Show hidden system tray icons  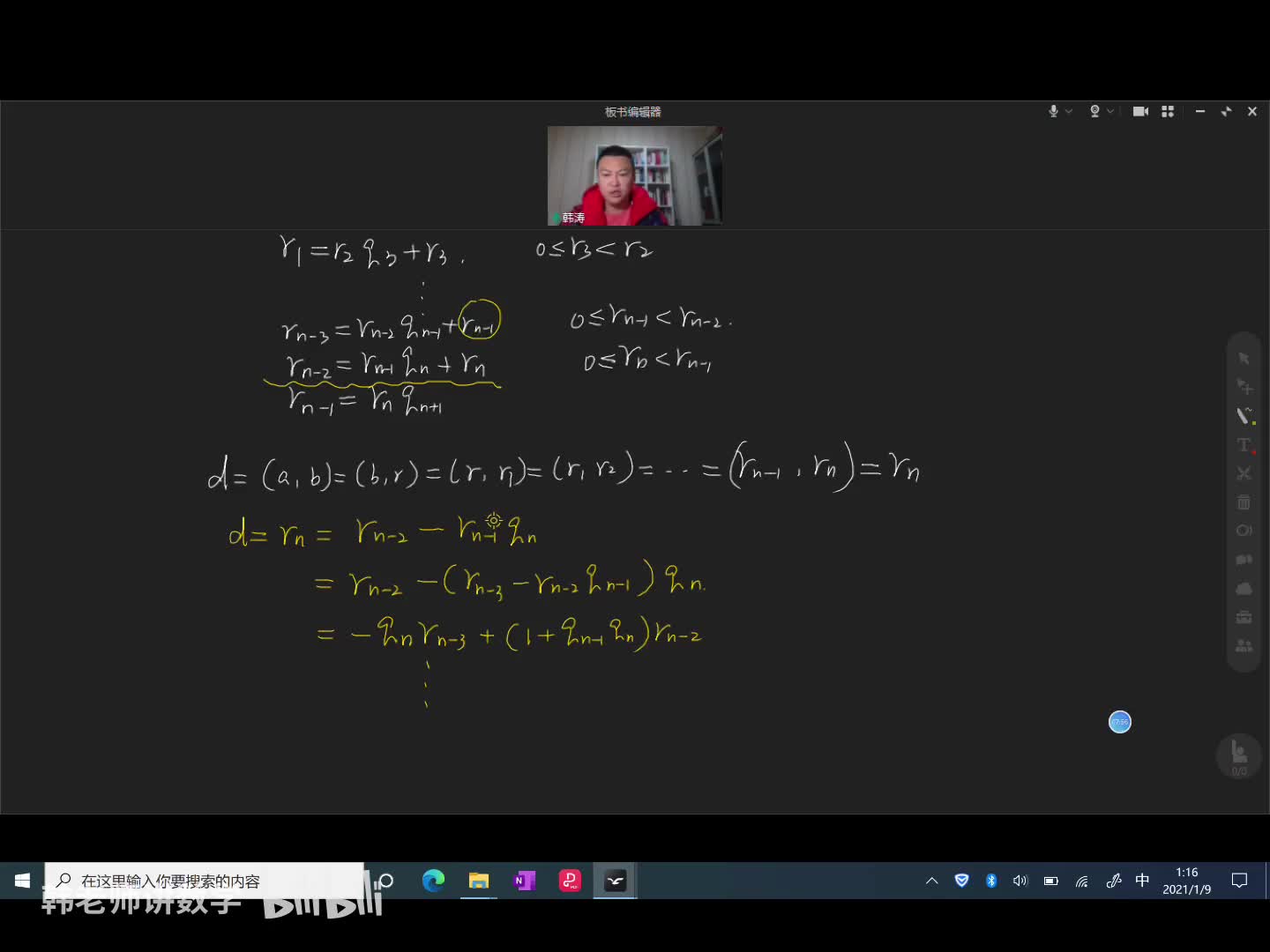tap(931, 881)
